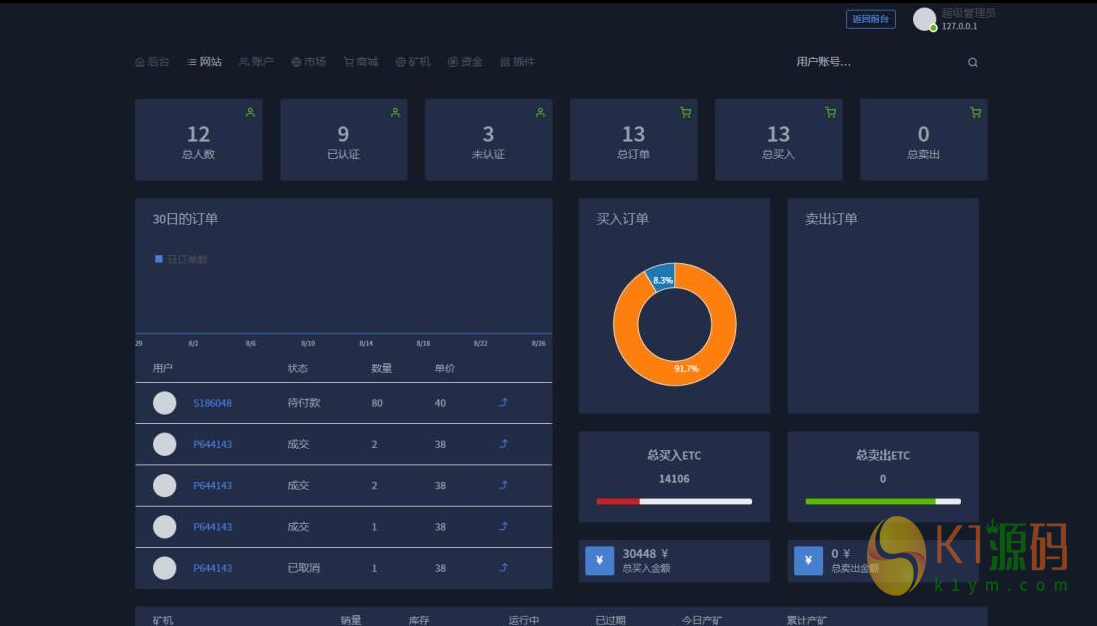Open P644143 link in the 已取消 row
This screenshot has width=1097, height=626.
point(213,569)
